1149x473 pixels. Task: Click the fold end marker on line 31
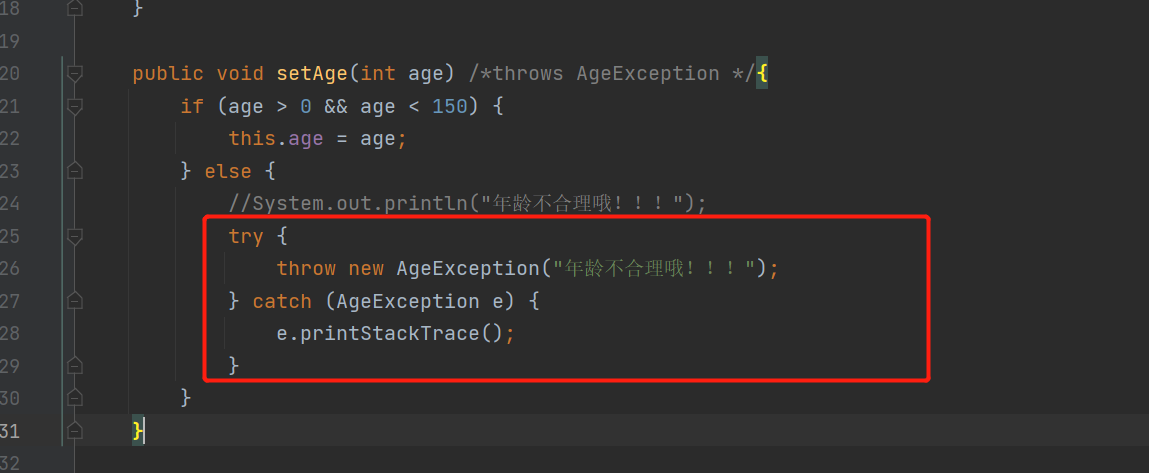coord(75,430)
